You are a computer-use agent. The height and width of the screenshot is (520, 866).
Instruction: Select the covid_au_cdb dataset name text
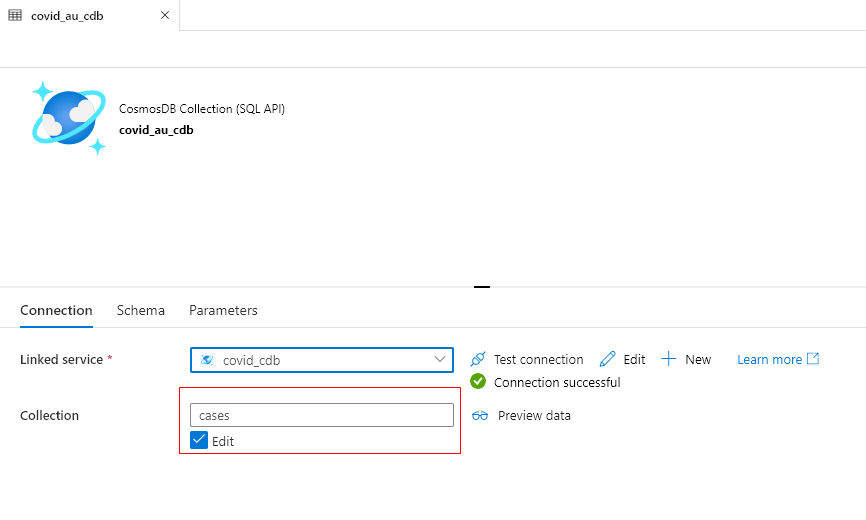click(156, 130)
